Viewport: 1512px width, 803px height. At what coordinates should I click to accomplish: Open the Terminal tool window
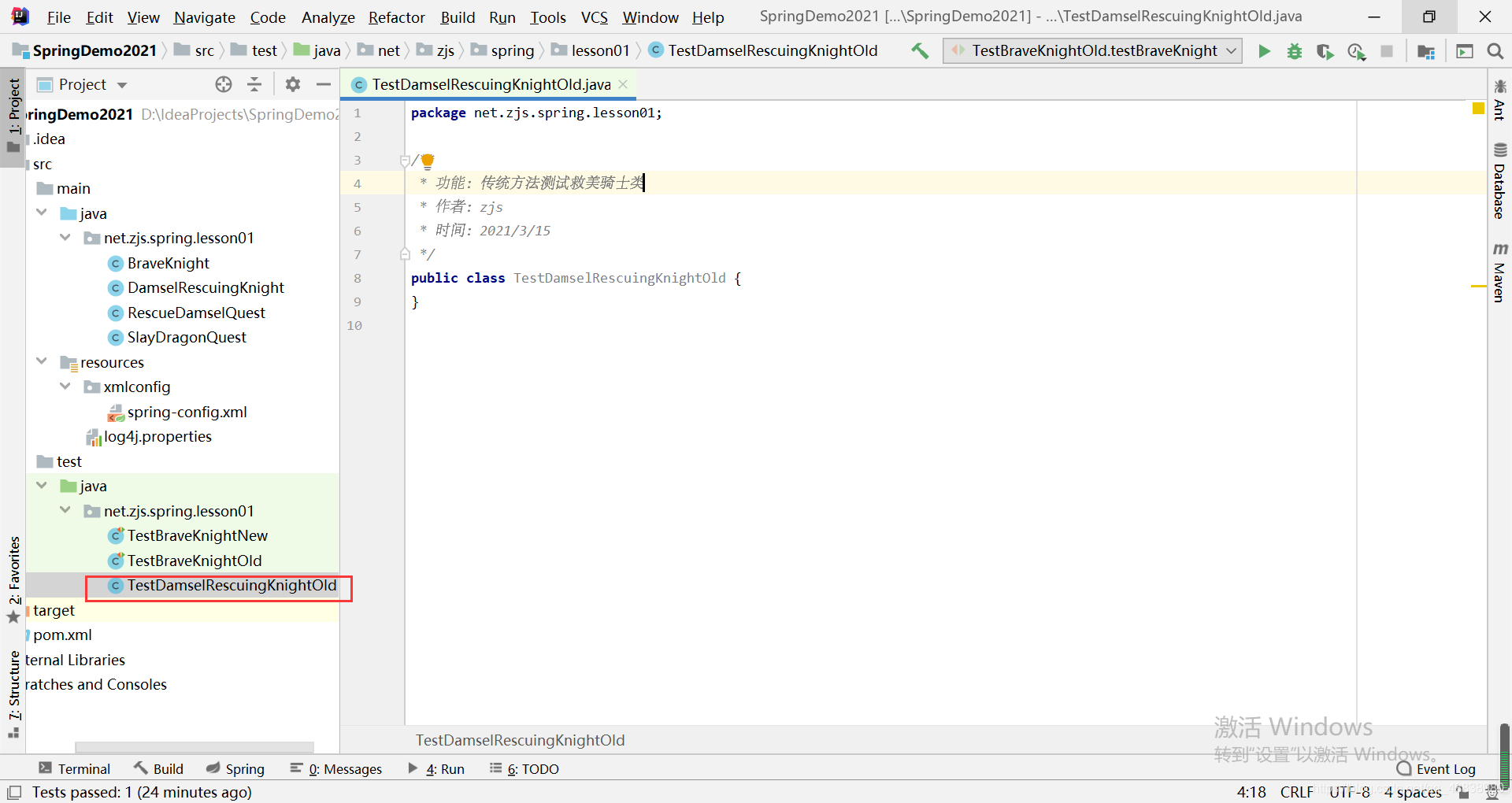pyautogui.click(x=75, y=769)
